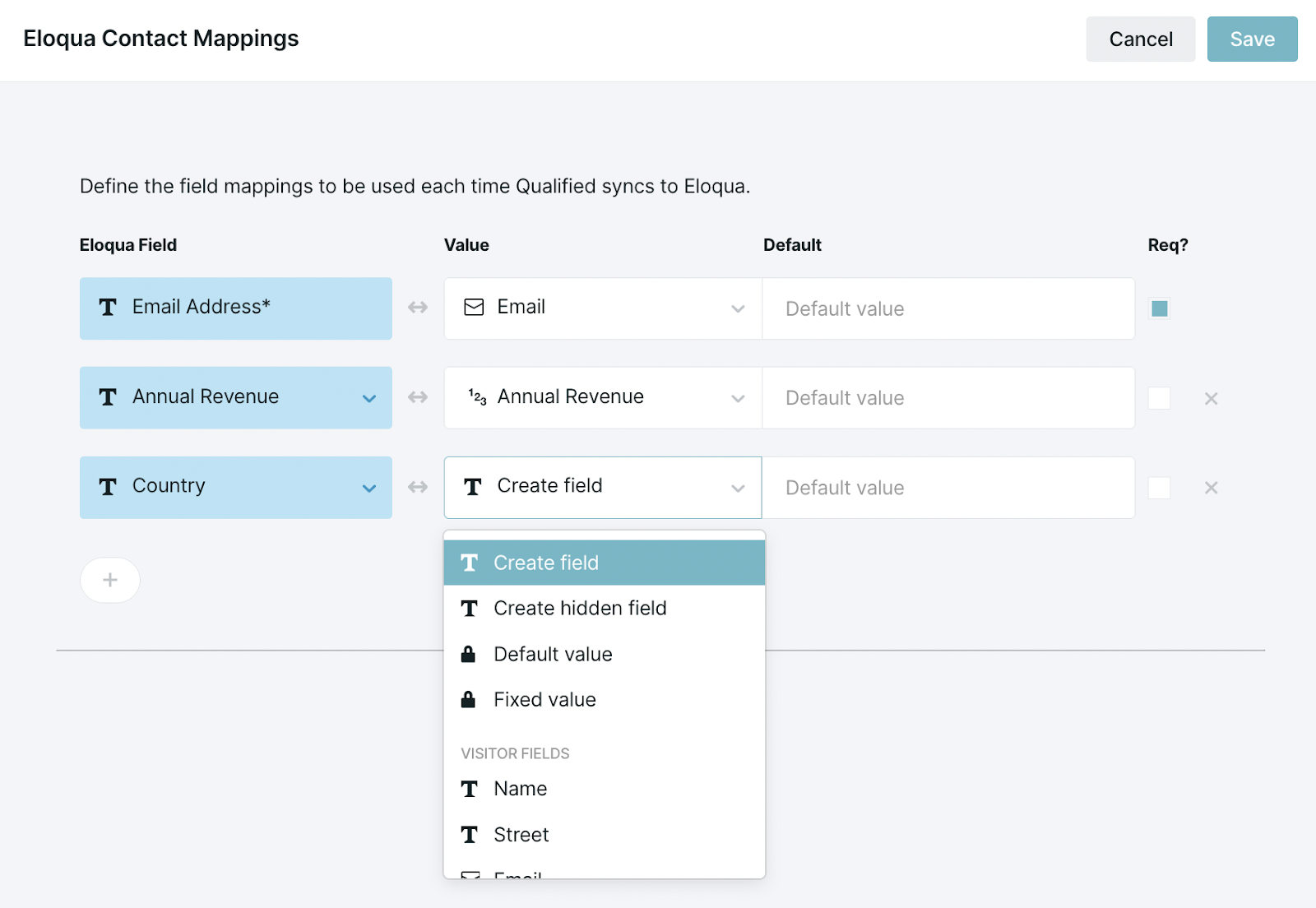The image size is (1316, 908).
Task: Click the Eloqua Contact Mappings title
Action: [x=161, y=39]
